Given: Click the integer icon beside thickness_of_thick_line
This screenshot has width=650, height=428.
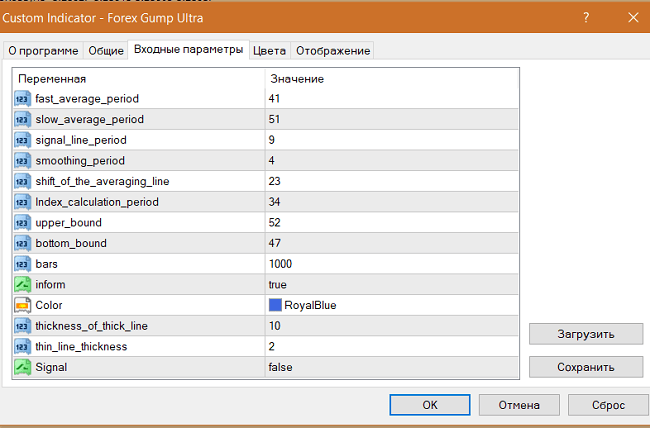Looking at the screenshot, I should (22, 326).
